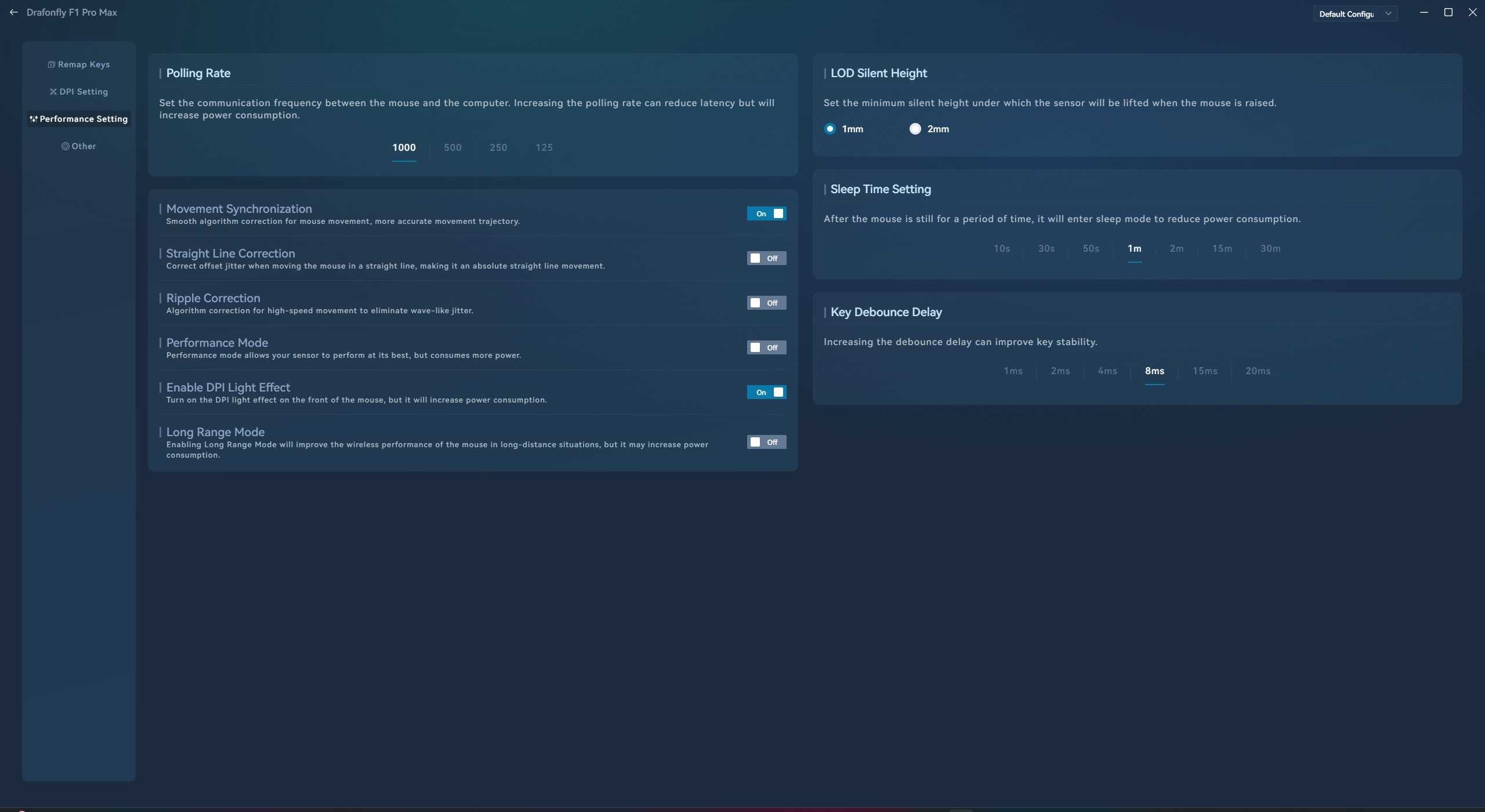
Task: Set the polling rate to 250
Action: pyautogui.click(x=498, y=147)
